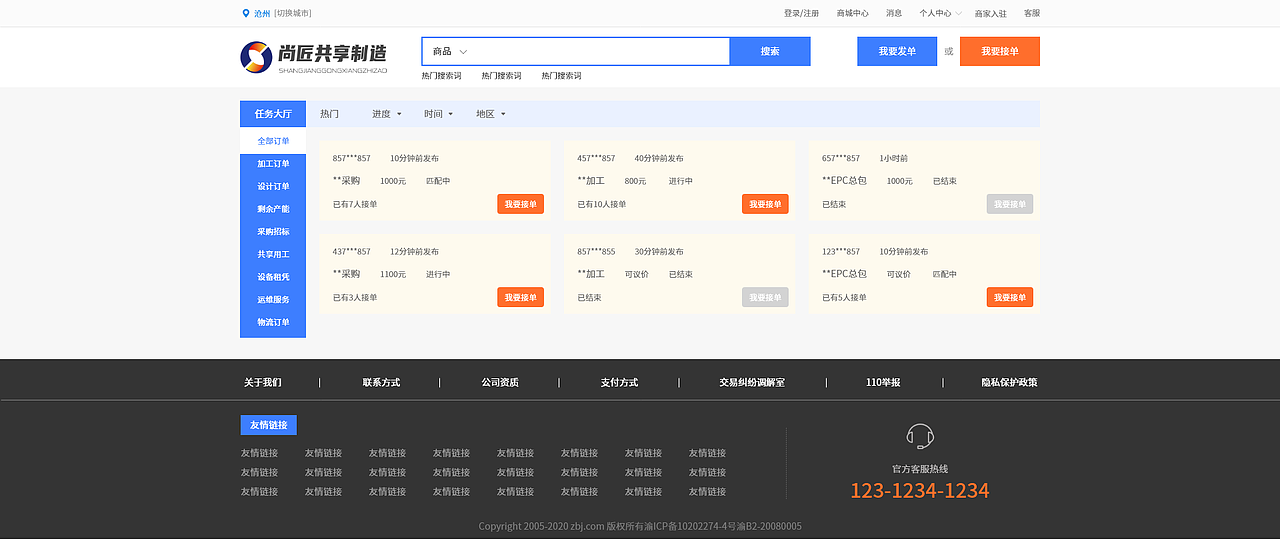
Task: Click the 官方客服热线 label
Action: coord(920,469)
